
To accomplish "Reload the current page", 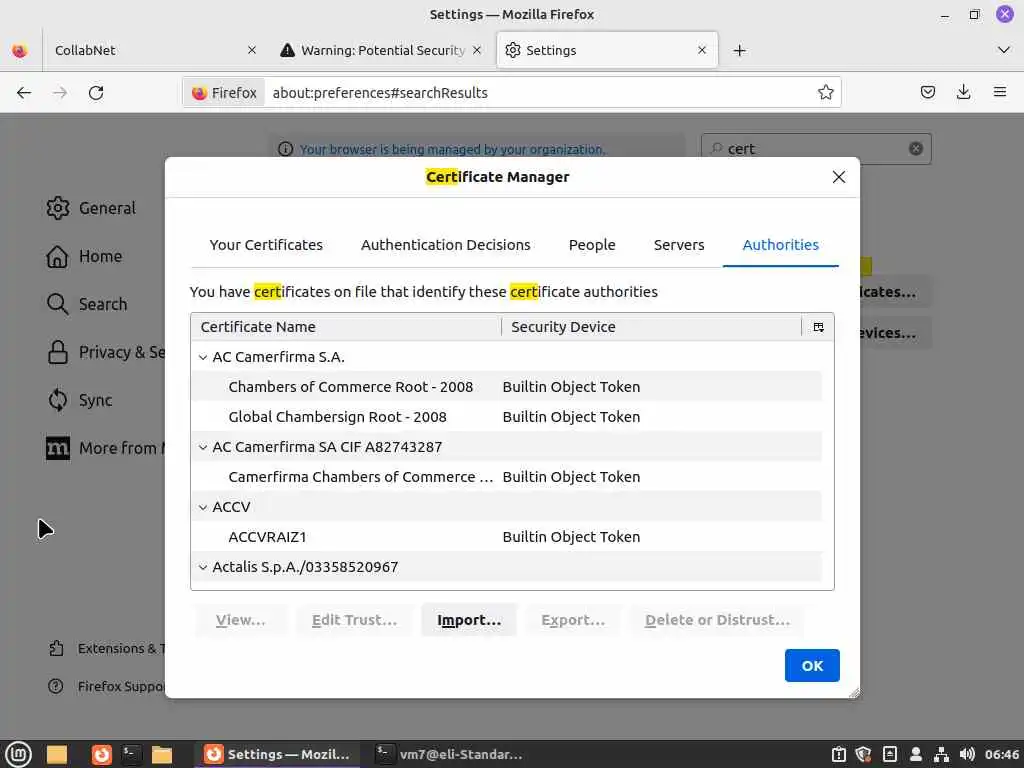I will click(x=96, y=93).
